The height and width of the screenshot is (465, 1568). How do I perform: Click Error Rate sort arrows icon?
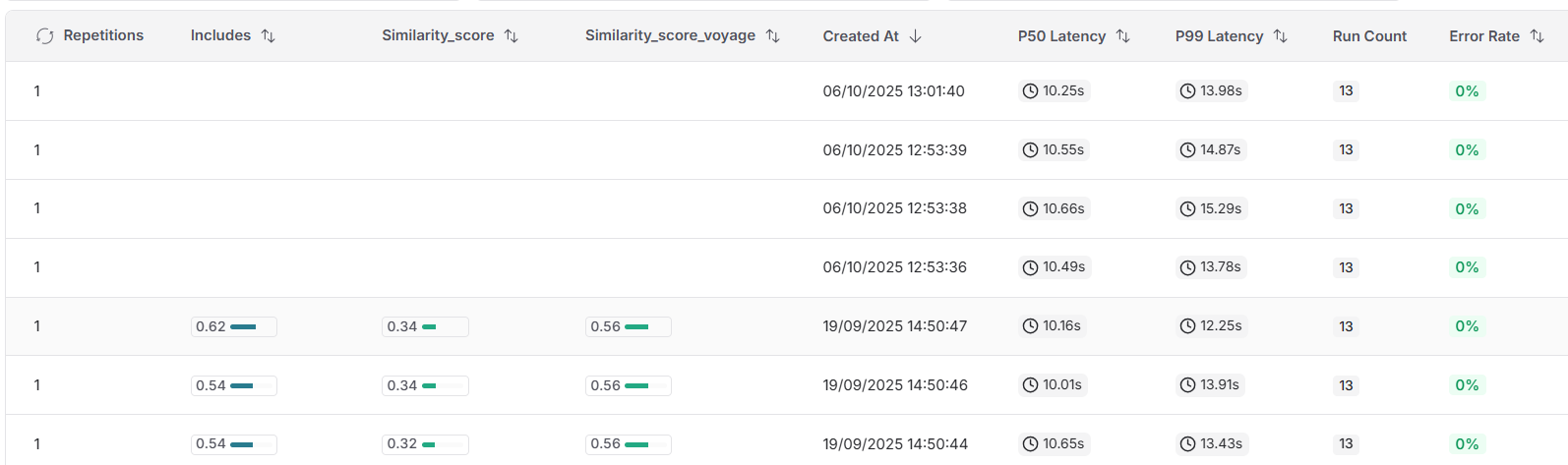click(x=1537, y=36)
